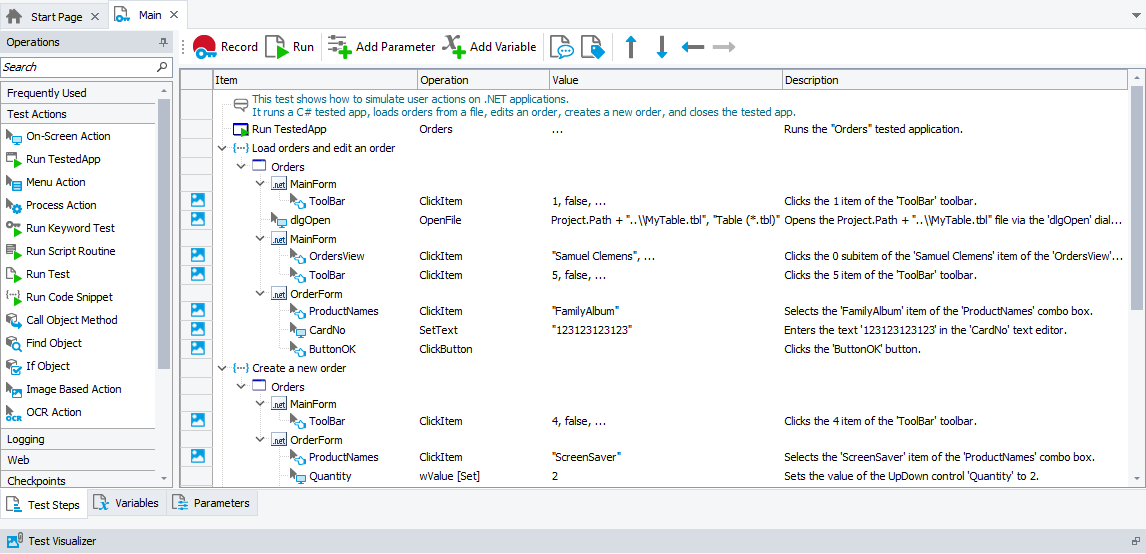Expand the Logging operations category
This screenshot has height=554, width=1146.
coord(26,439)
